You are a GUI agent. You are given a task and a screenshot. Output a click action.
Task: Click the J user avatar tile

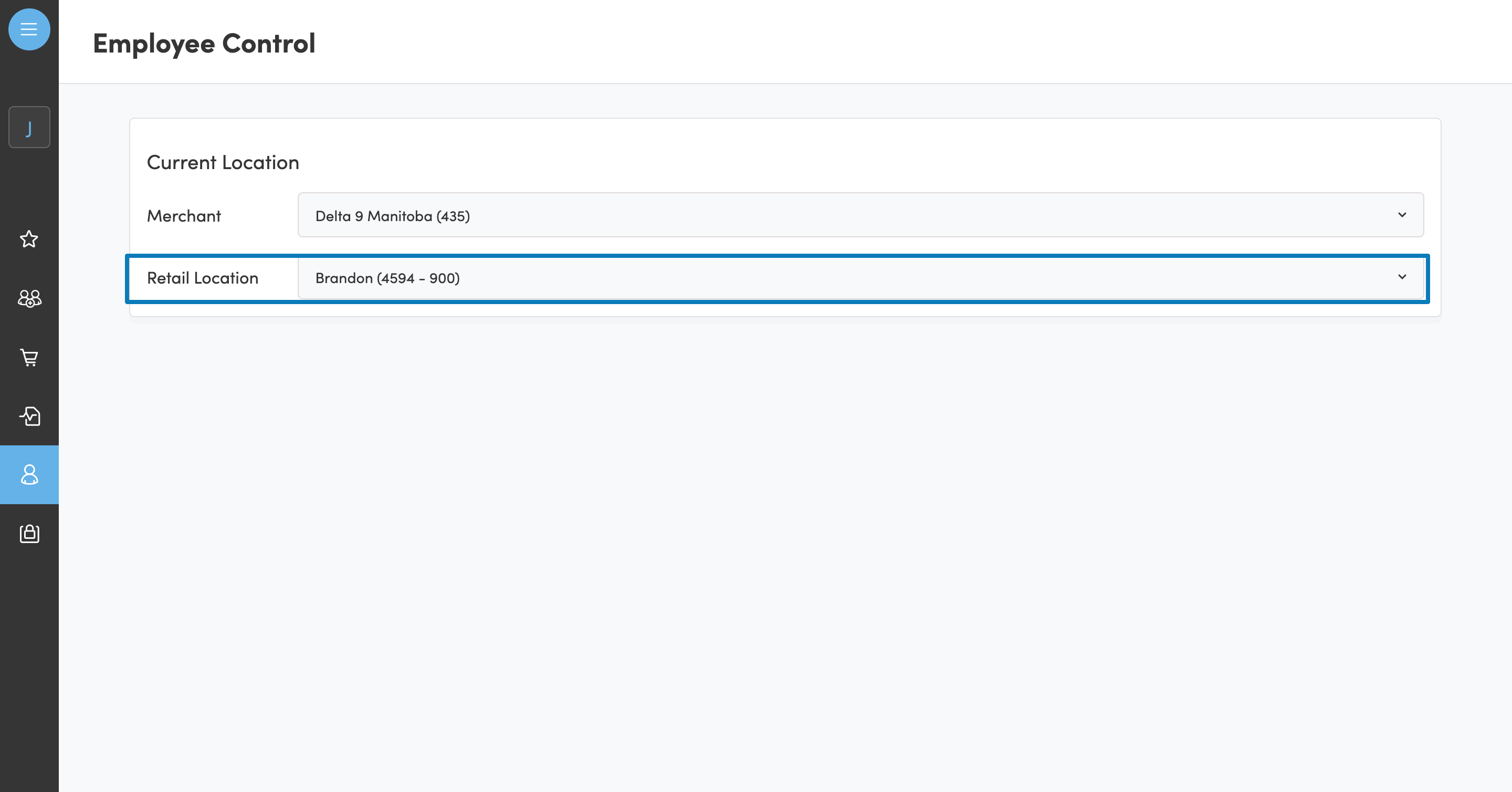29,127
